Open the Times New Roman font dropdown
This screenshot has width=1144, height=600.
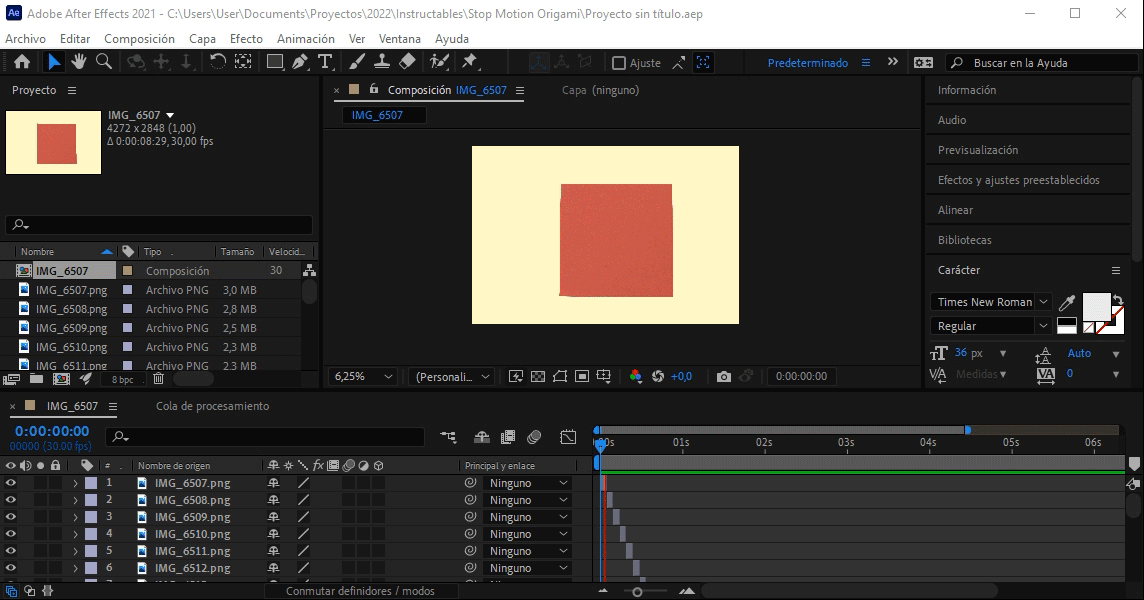(x=991, y=302)
